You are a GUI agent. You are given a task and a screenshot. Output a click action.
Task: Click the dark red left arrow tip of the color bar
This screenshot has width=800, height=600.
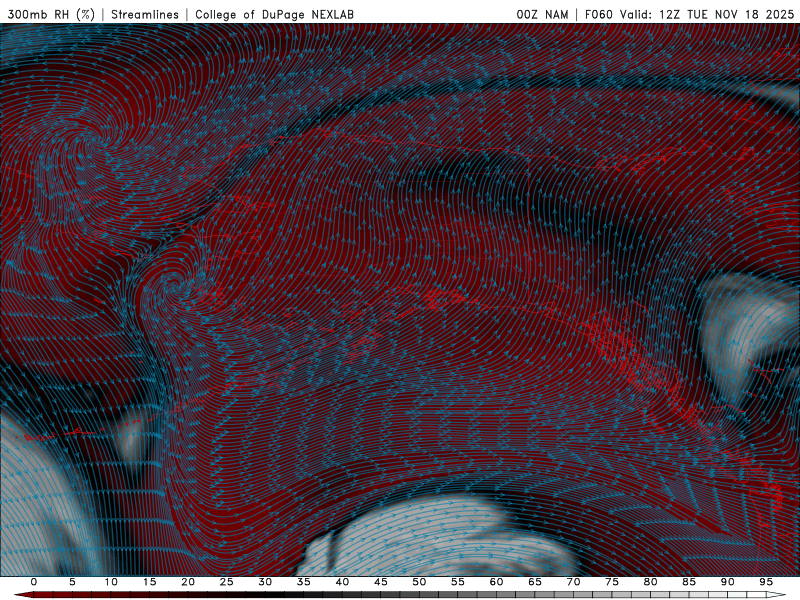tap(23, 595)
